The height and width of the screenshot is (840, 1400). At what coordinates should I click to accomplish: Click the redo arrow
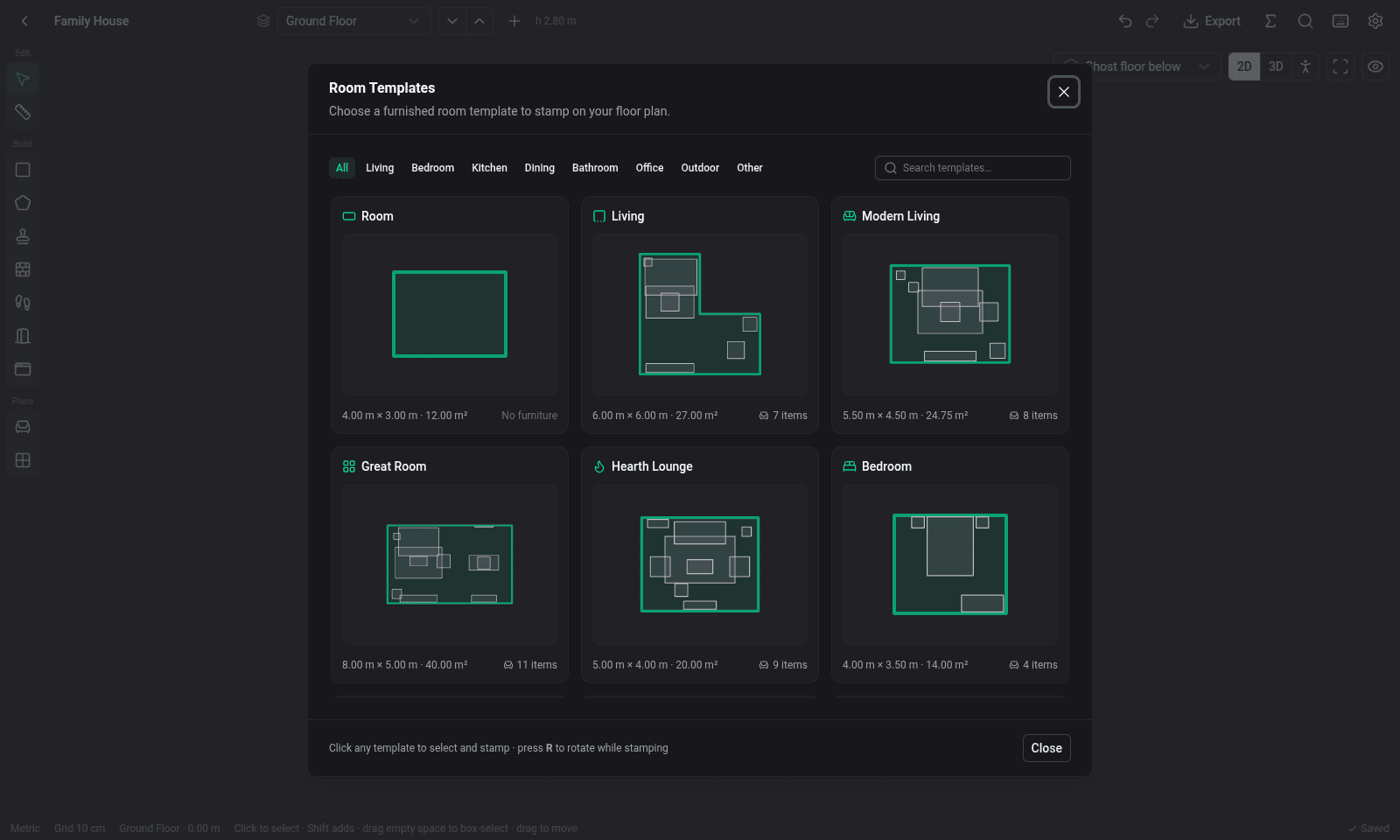click(1152, 21)
